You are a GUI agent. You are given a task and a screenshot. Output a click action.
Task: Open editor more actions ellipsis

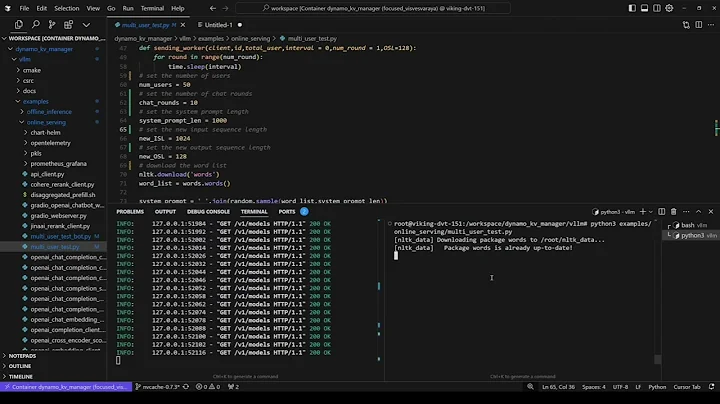(x=711, y=25)
